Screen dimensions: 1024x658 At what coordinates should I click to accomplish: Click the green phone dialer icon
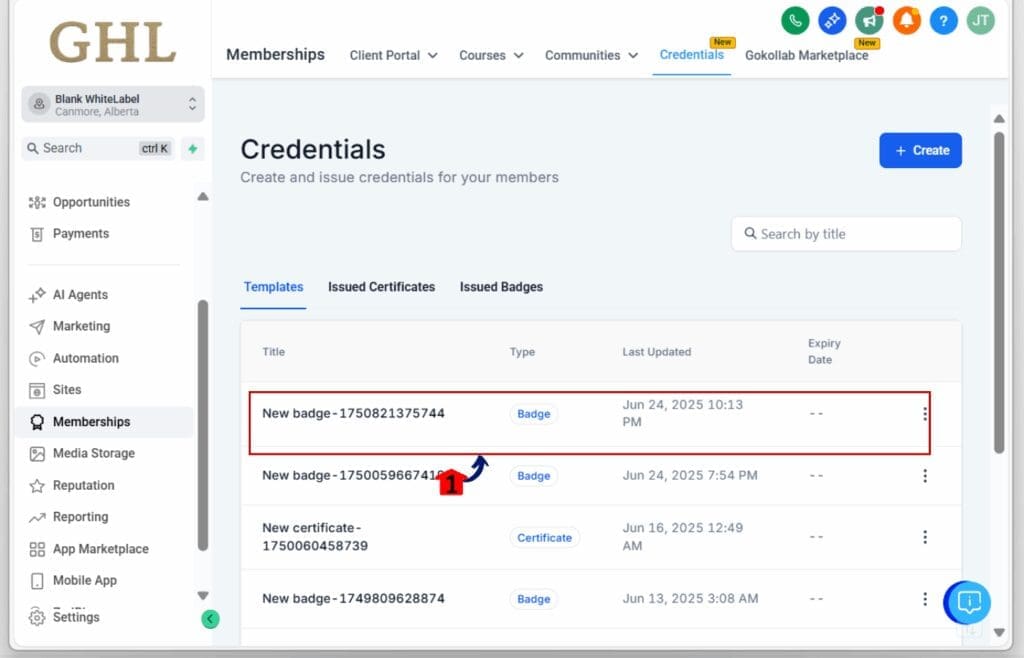coord(795,20)
